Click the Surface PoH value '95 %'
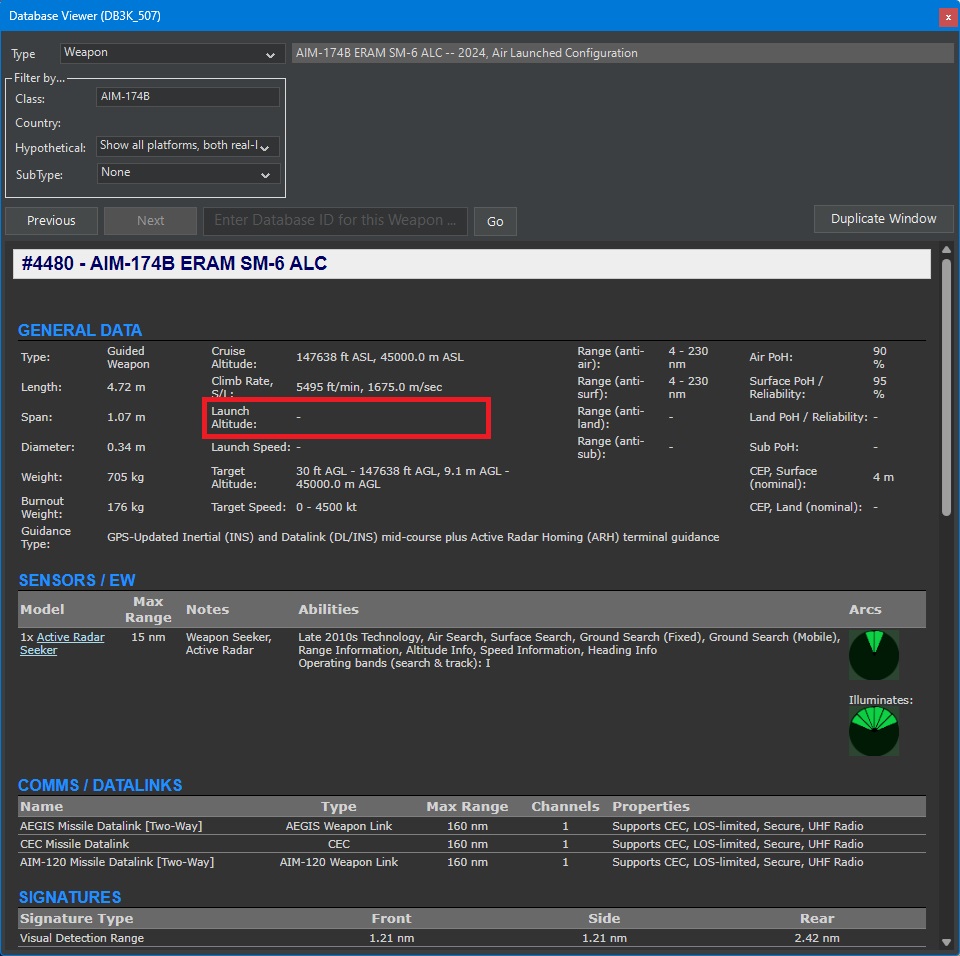Screen dimensions: 960x956 (879, 387)
